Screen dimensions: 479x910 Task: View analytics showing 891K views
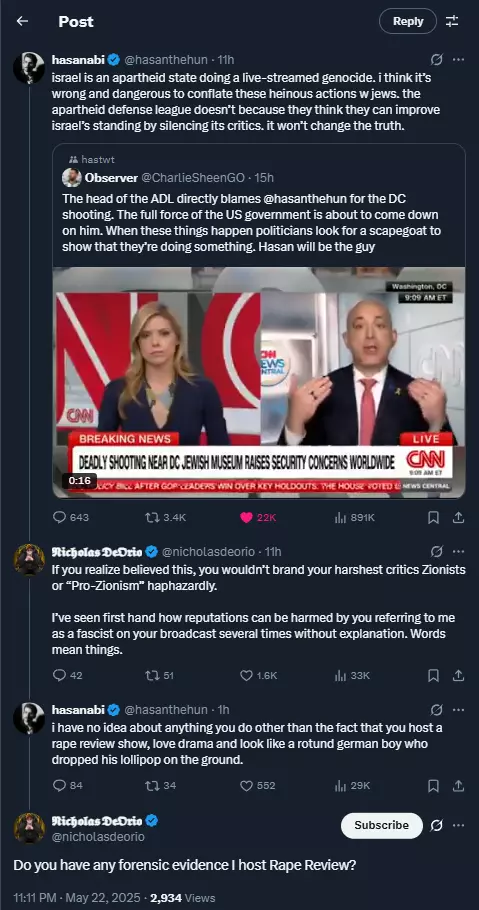point(340,518)
